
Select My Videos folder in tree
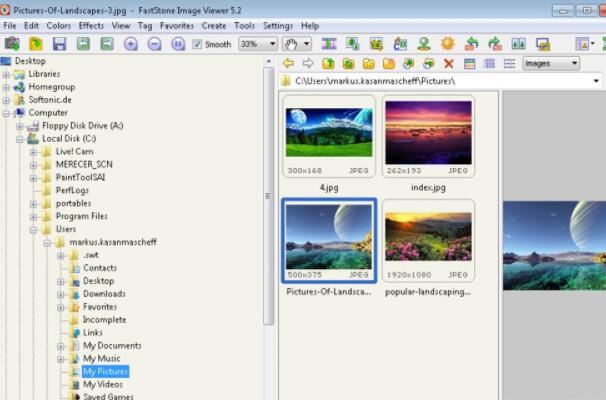point(102,384)
